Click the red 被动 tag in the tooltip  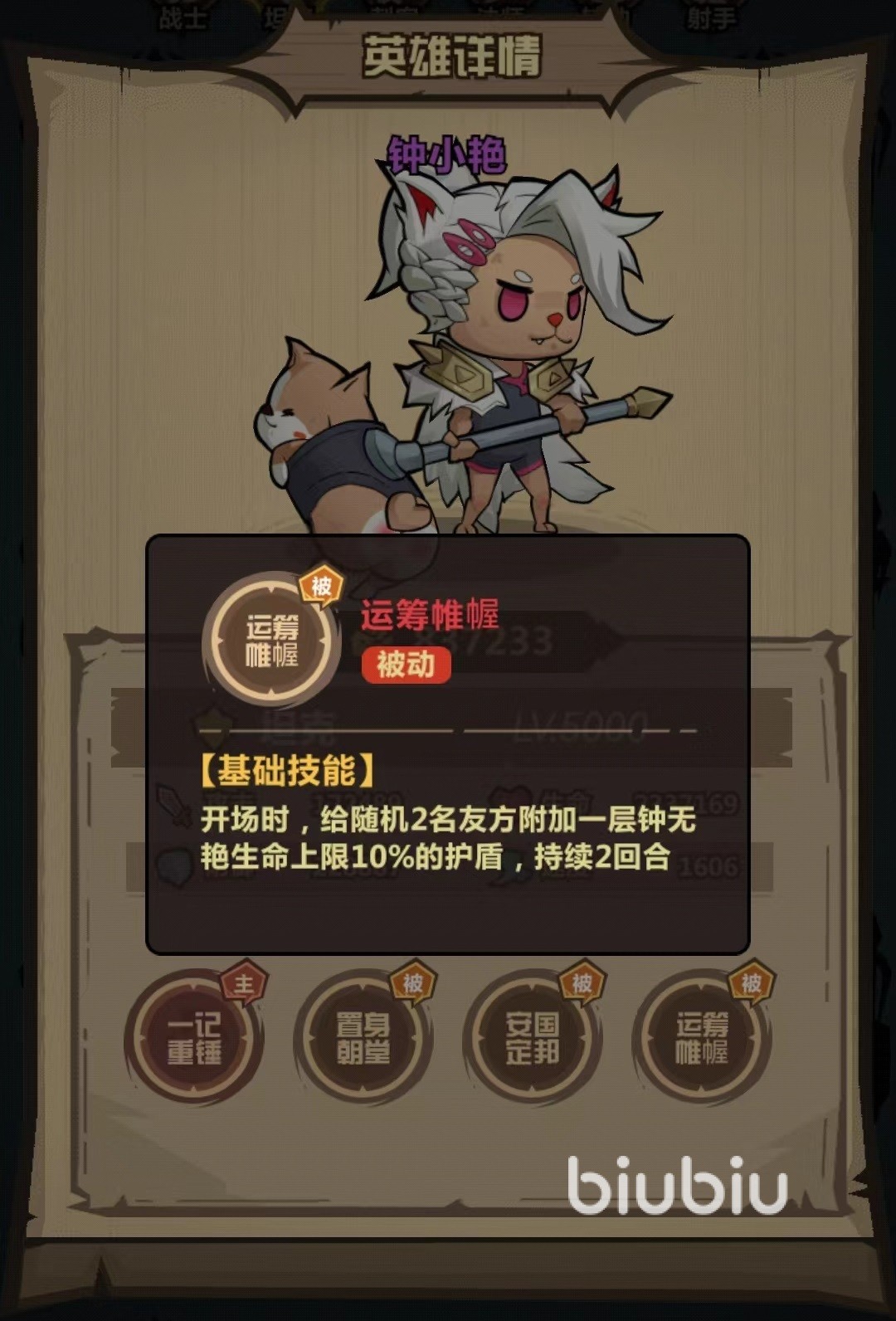(406, 665)
